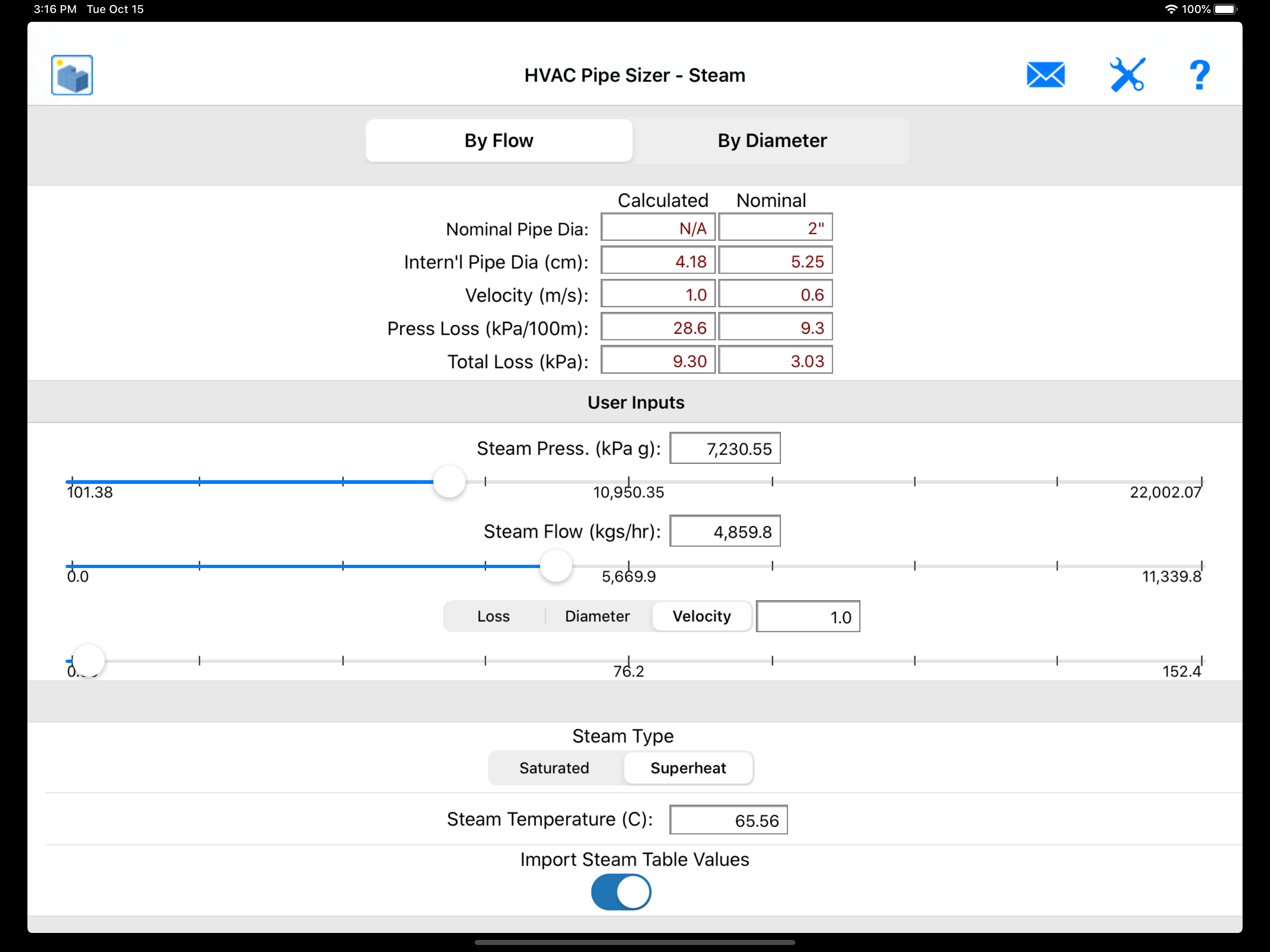Tap the status bar date Tue Oct 15

point(115,9)
